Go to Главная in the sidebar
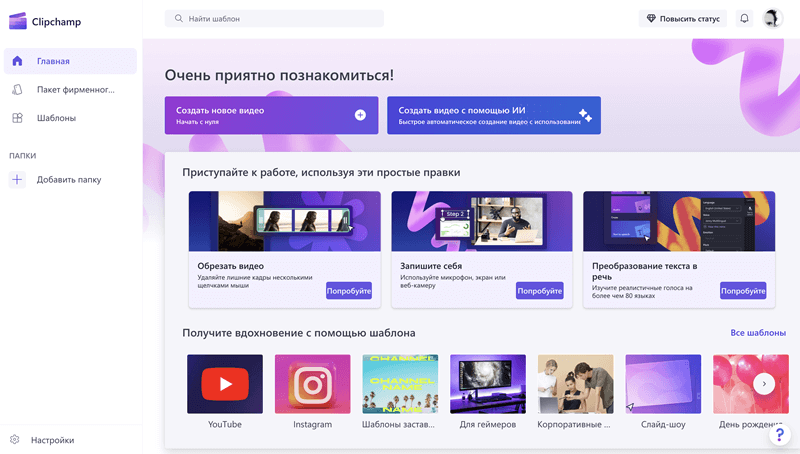 (70, 61)
